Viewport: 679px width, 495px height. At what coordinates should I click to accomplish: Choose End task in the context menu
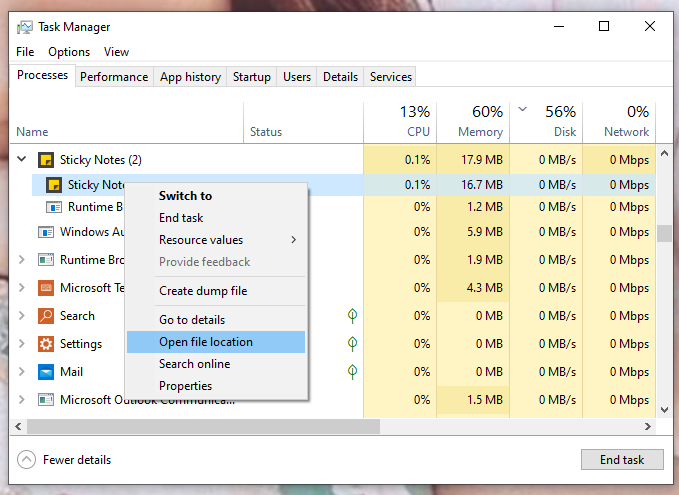pos(216,218)
